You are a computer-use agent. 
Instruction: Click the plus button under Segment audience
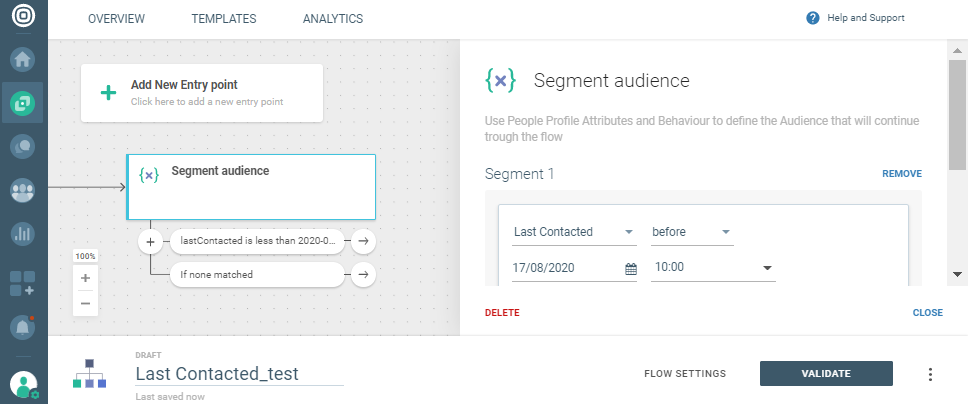[x=150, y=241]
